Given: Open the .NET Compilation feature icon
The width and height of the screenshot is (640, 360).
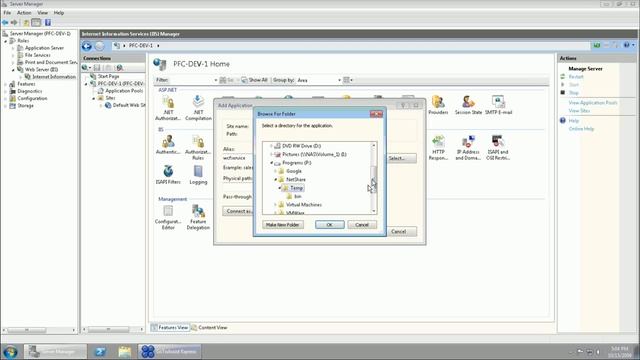Looking at the screenshot, I should tap(198, 108).
